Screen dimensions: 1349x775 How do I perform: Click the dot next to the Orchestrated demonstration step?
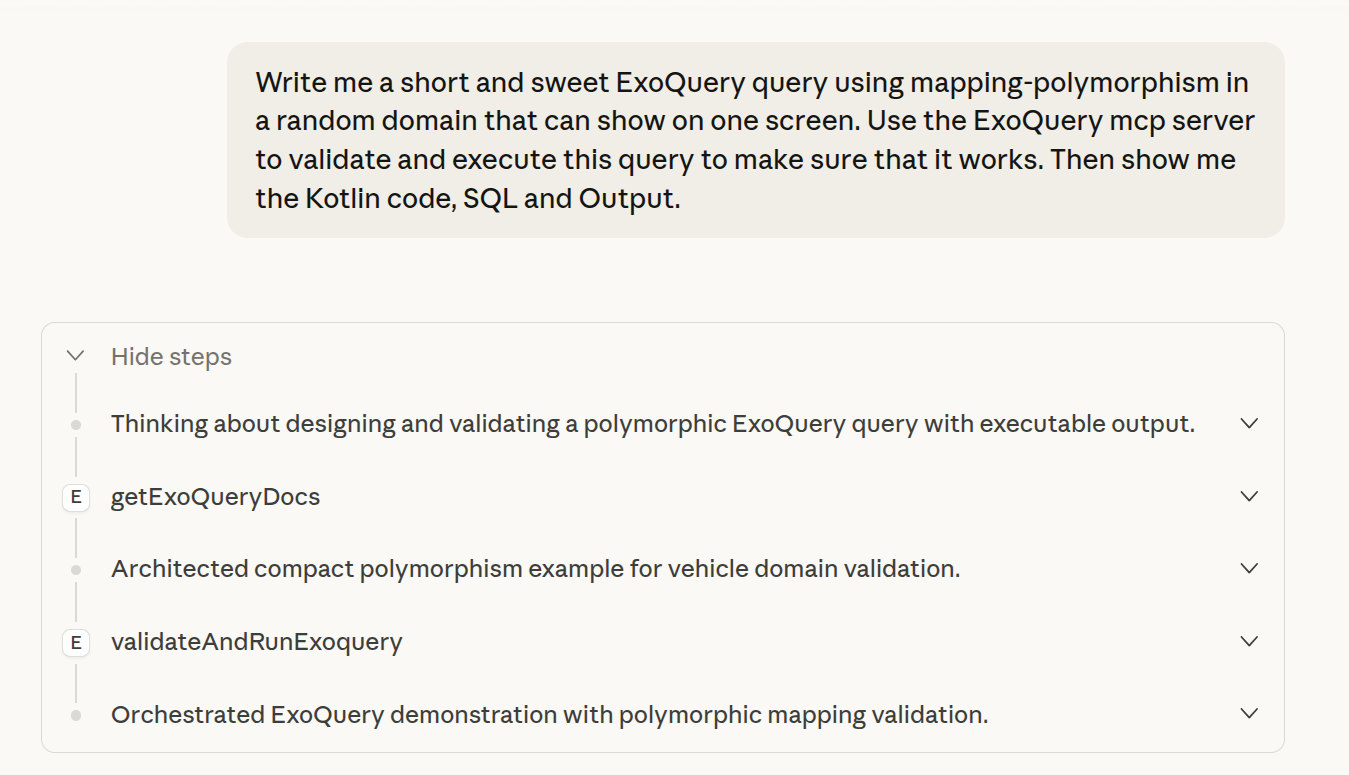[75, 714]
